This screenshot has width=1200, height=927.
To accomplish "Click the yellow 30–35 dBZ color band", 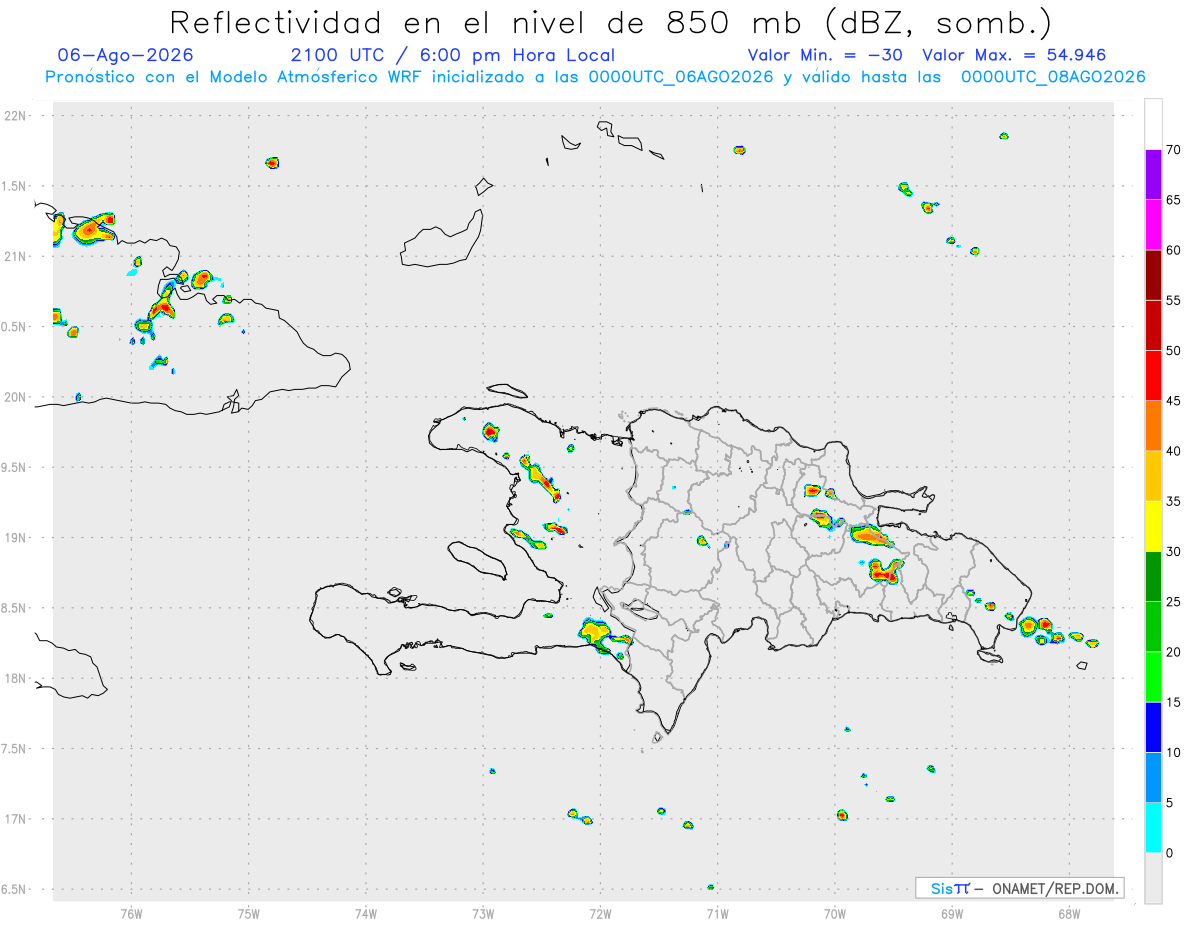I will [x=1153, y=526].
